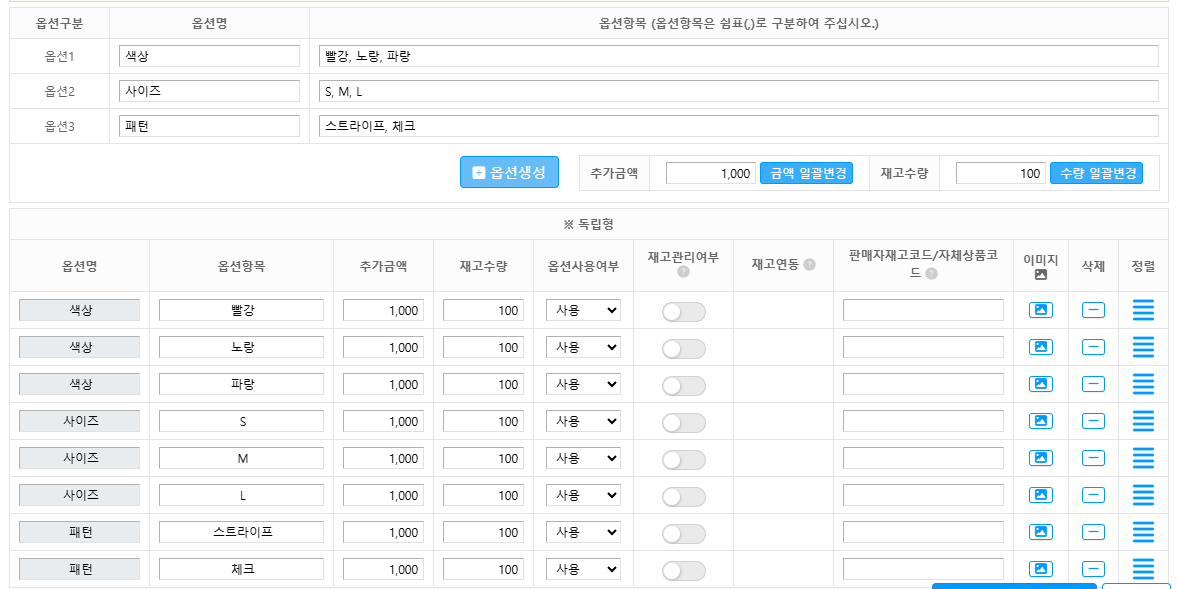Click the image icon for 스트라이프 row

(x=1040, y=533)
